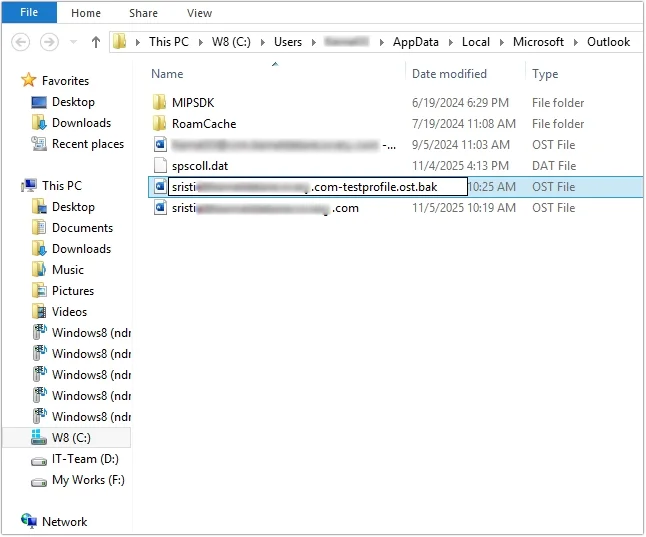This screenshot has width=646, height=537.
Task: Open the Videos folder
Action: click(x=69, y=312)
